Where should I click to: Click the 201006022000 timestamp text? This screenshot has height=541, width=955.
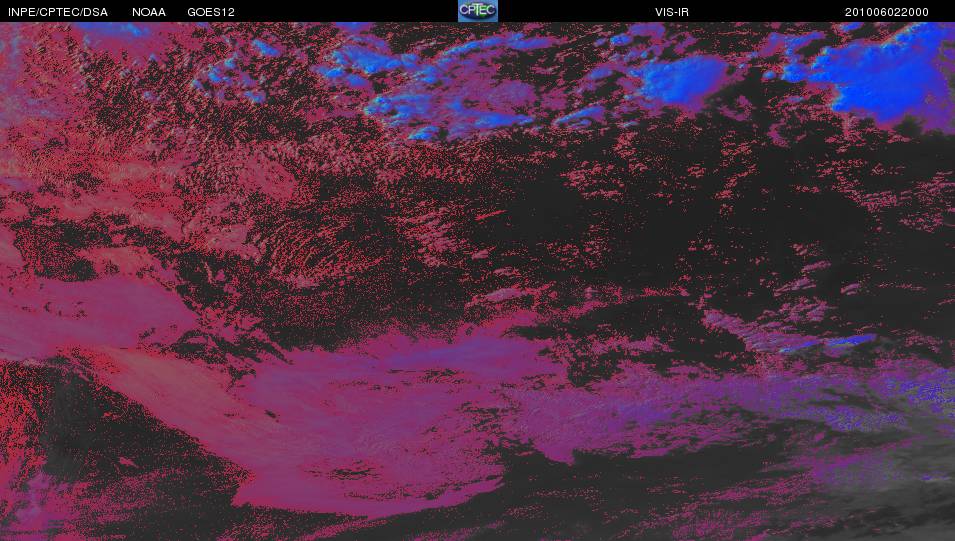pyautogui.click(x=887, y=12)
